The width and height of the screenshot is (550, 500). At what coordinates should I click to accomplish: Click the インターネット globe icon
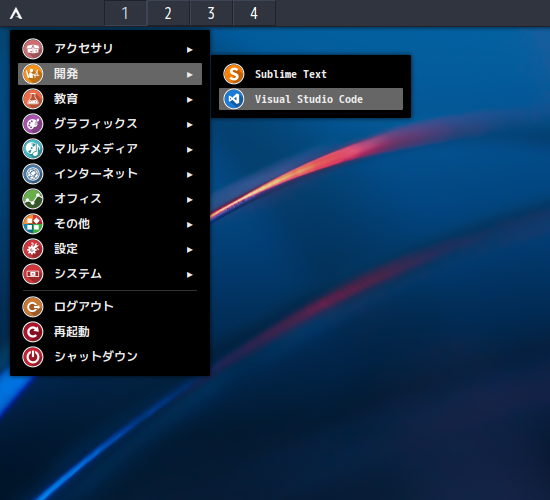33,174
